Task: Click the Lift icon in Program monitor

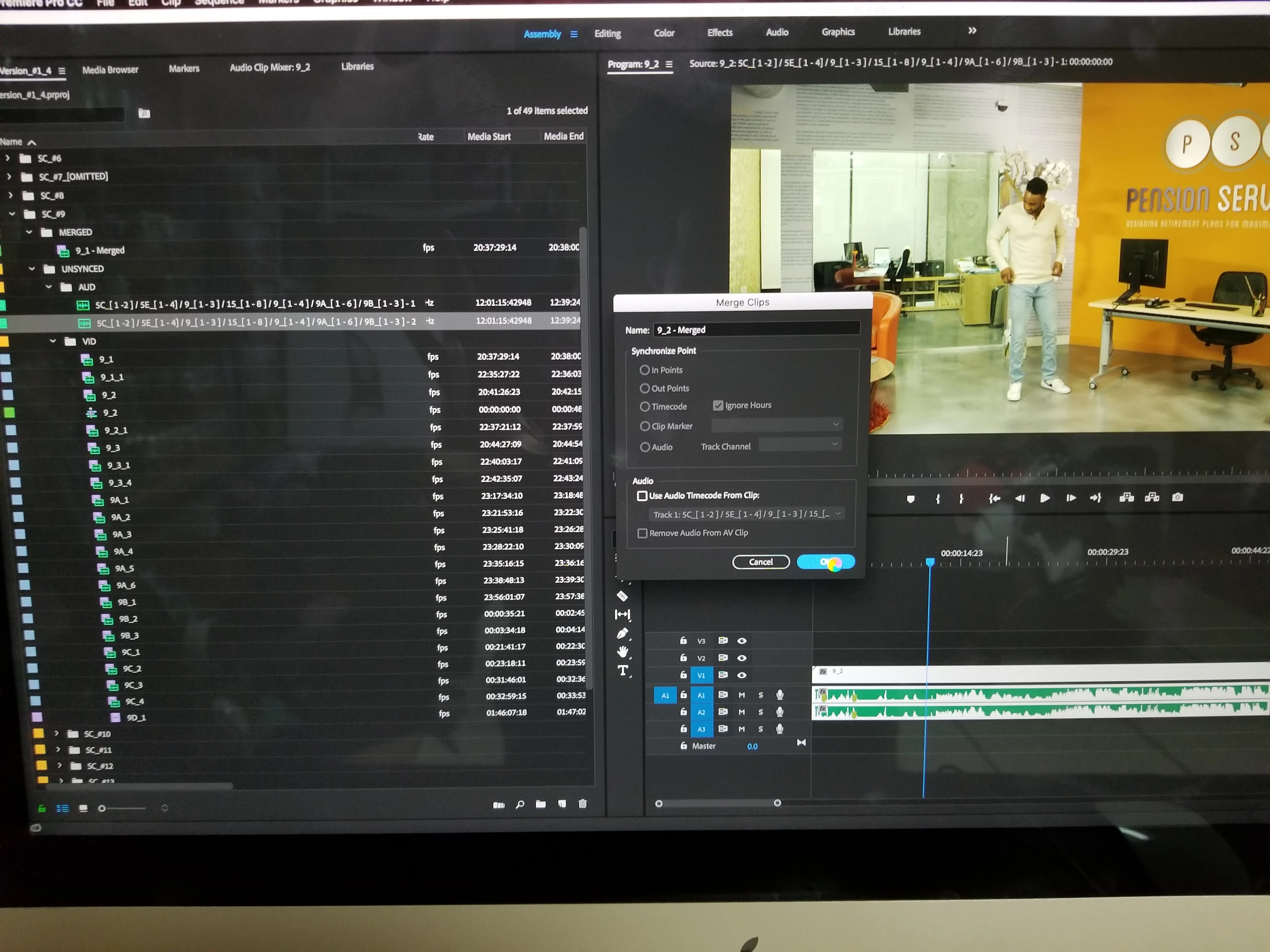Action: click(x=1126, y=497)
